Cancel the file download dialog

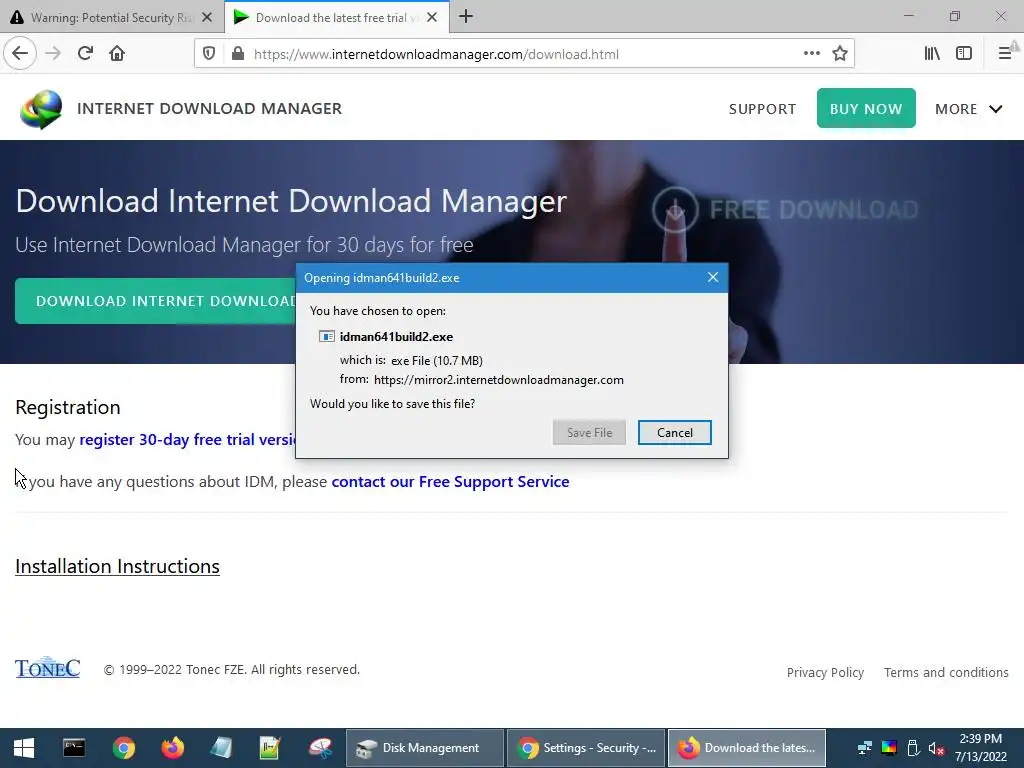click(x=675, y=432)
